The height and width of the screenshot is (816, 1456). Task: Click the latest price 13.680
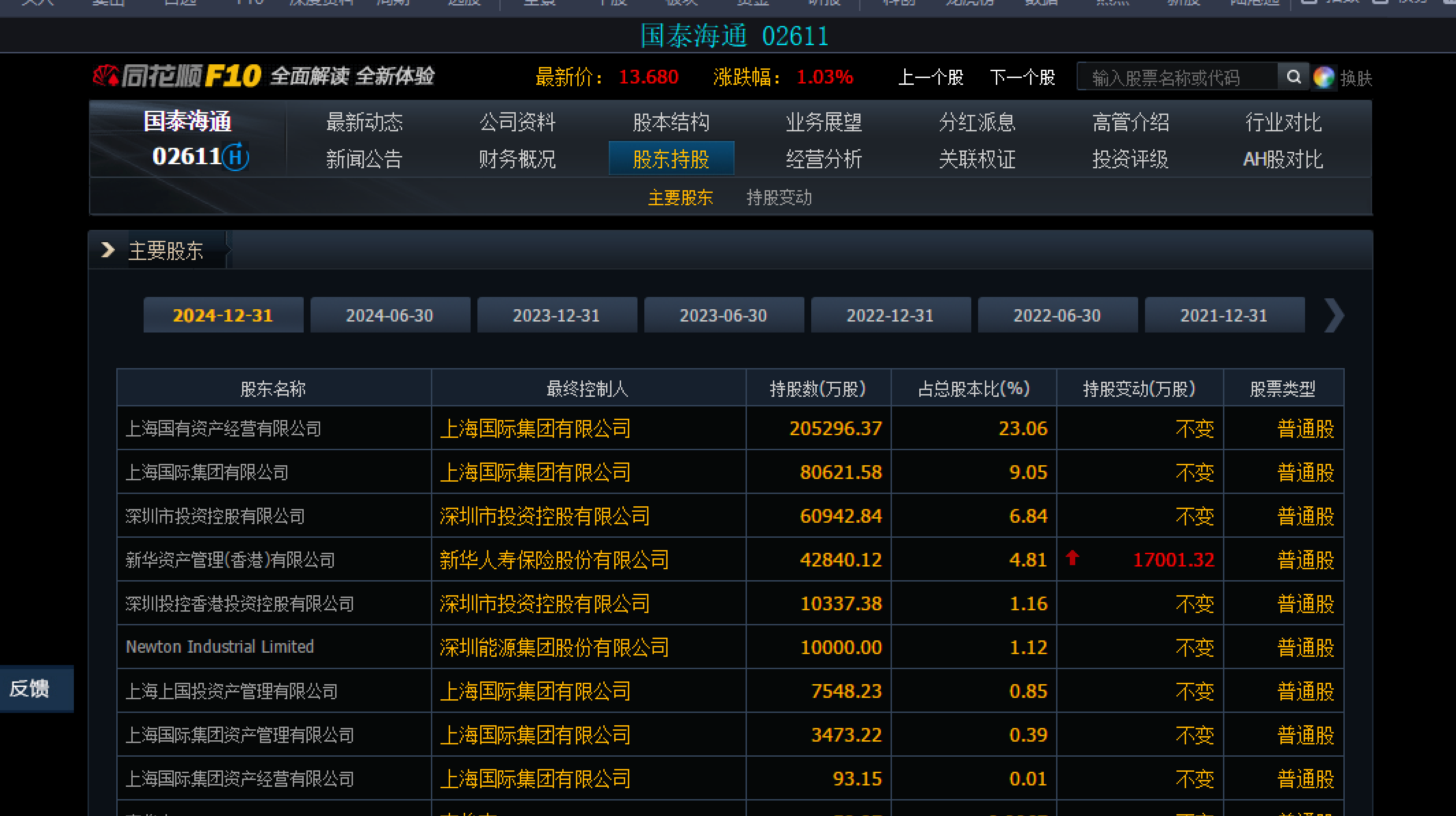[x=648, y=77]
